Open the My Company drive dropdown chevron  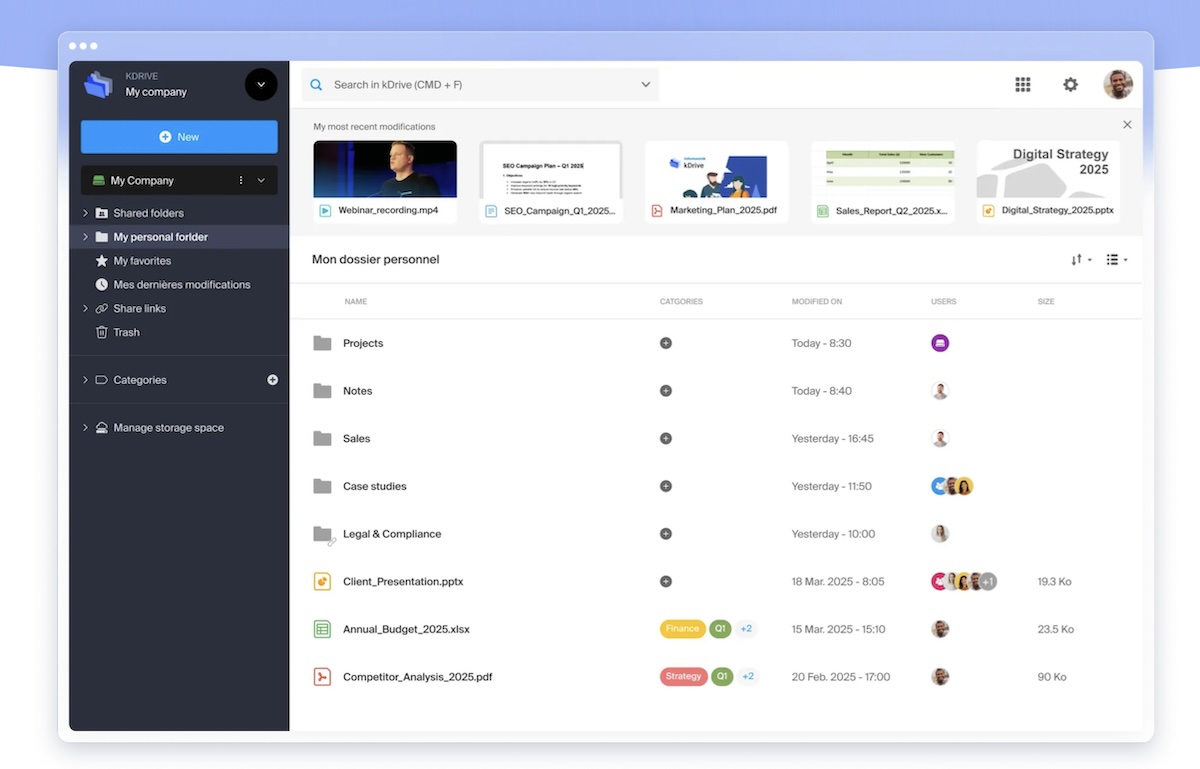tap(262, 181)
